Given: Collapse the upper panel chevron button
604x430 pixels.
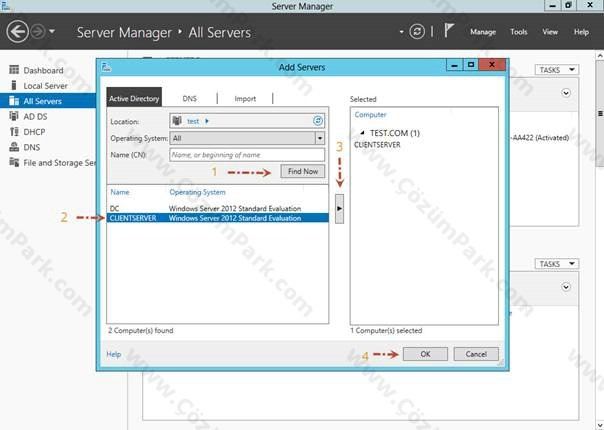Looking at the screenshot, I should click(566, 93).
